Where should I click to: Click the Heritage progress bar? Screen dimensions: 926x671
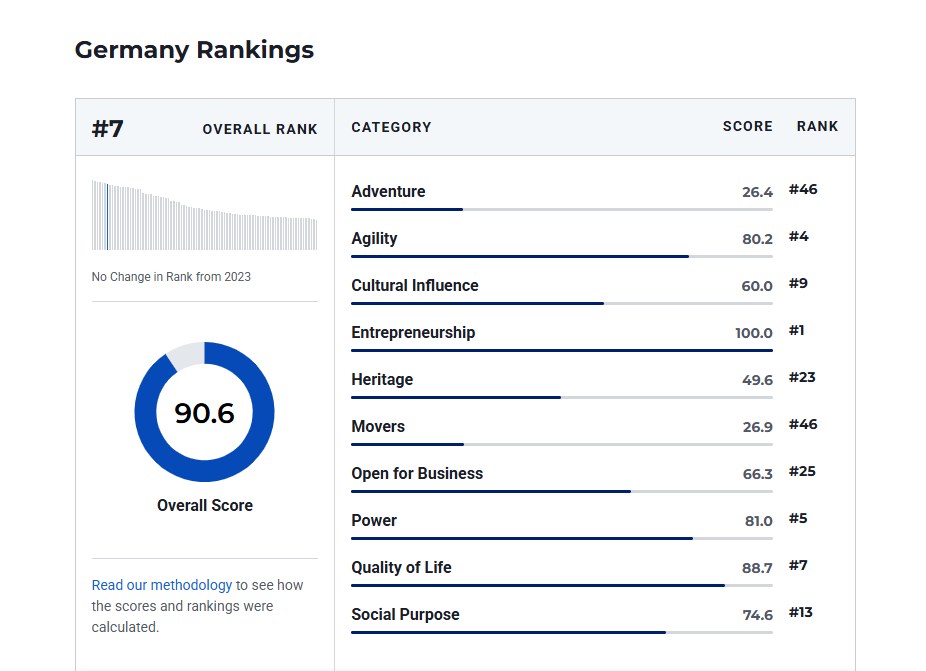[x=561, y=397]
